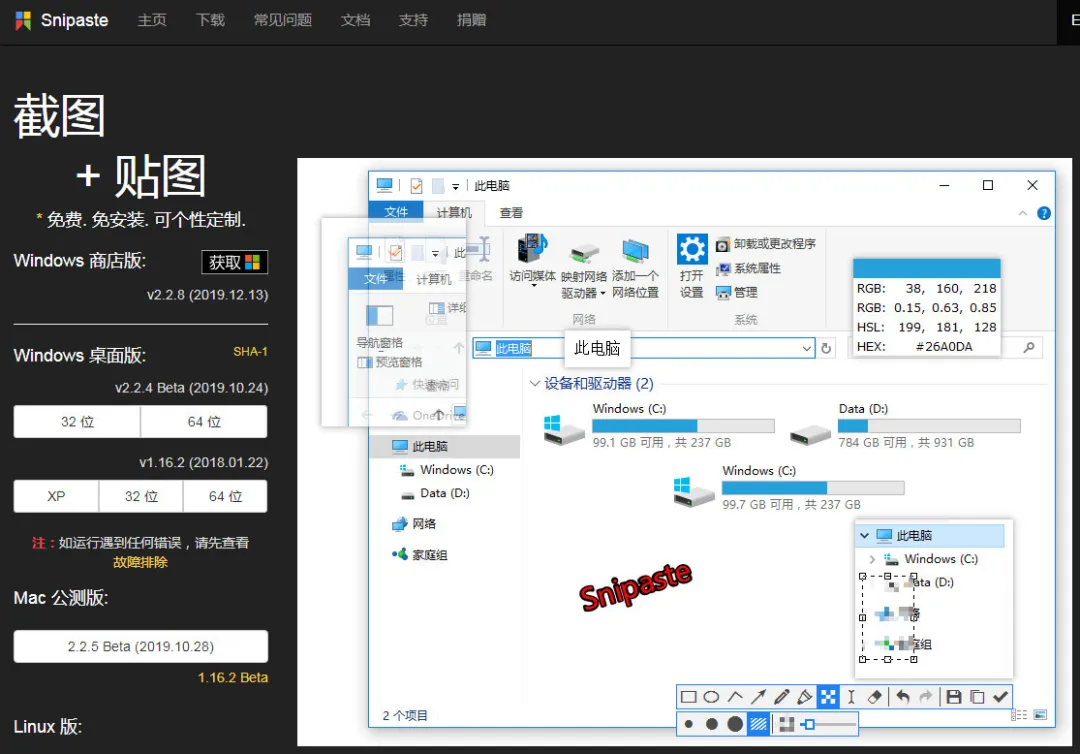Toggle the blur pixelate mode
This screenshot has height=754, width=1080.
[787, 724]
